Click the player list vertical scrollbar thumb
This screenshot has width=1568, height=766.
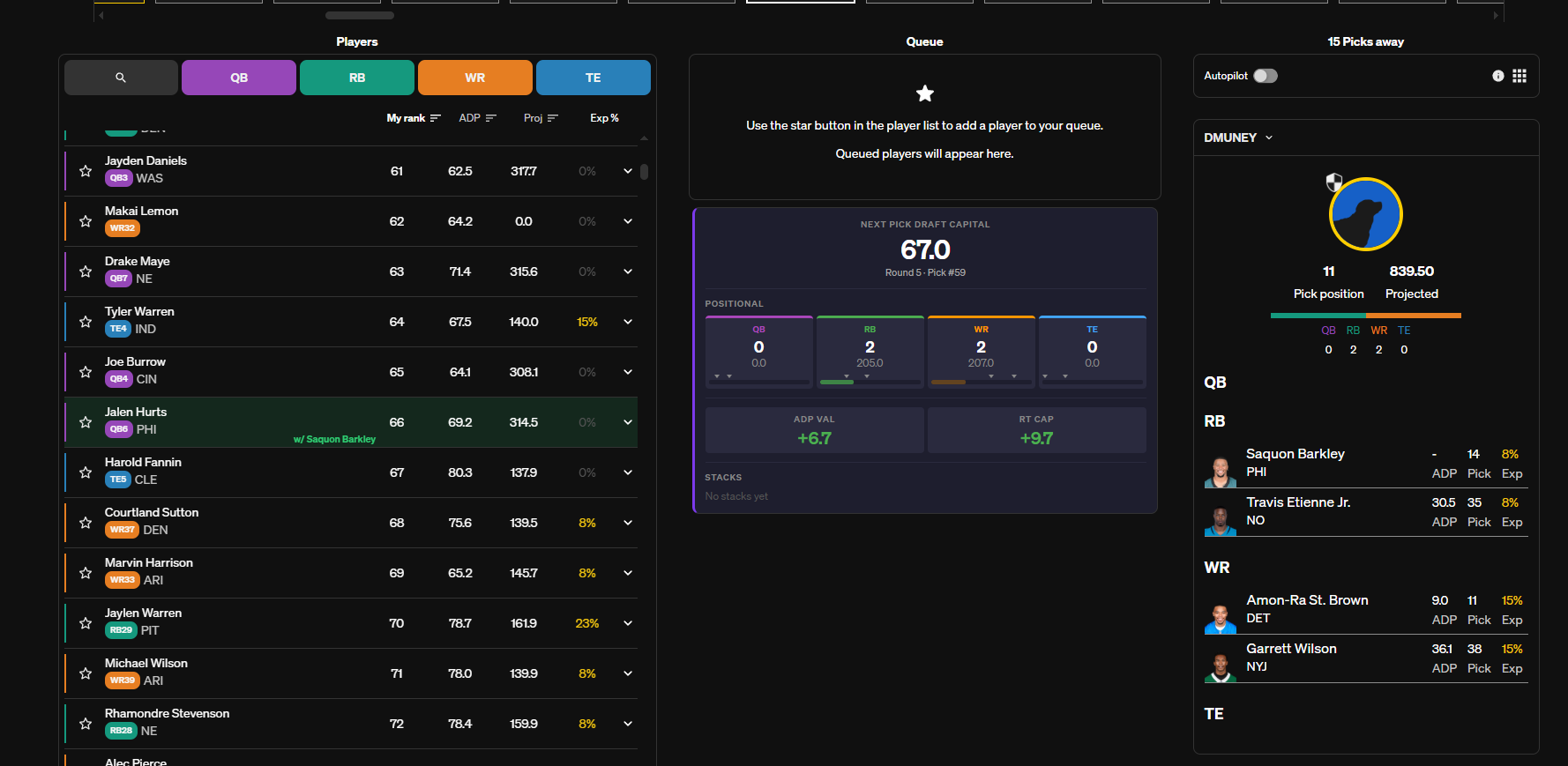pos(645,172)
